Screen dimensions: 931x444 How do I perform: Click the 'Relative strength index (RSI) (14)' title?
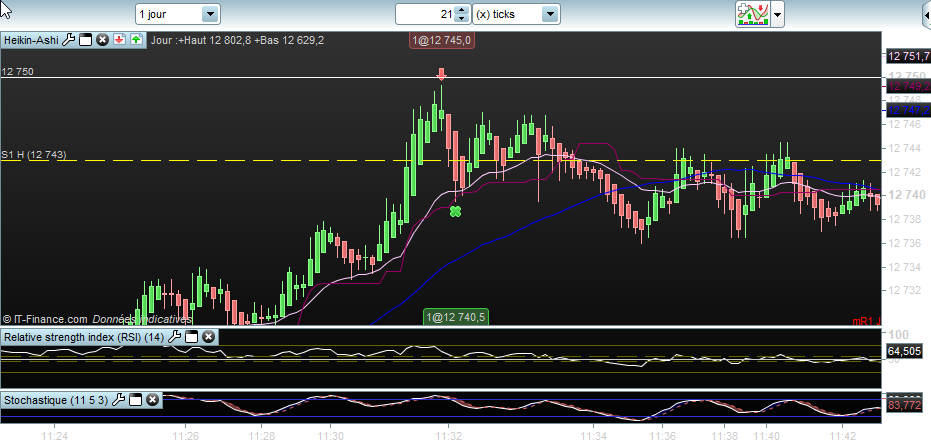click(x=84, y=337)
